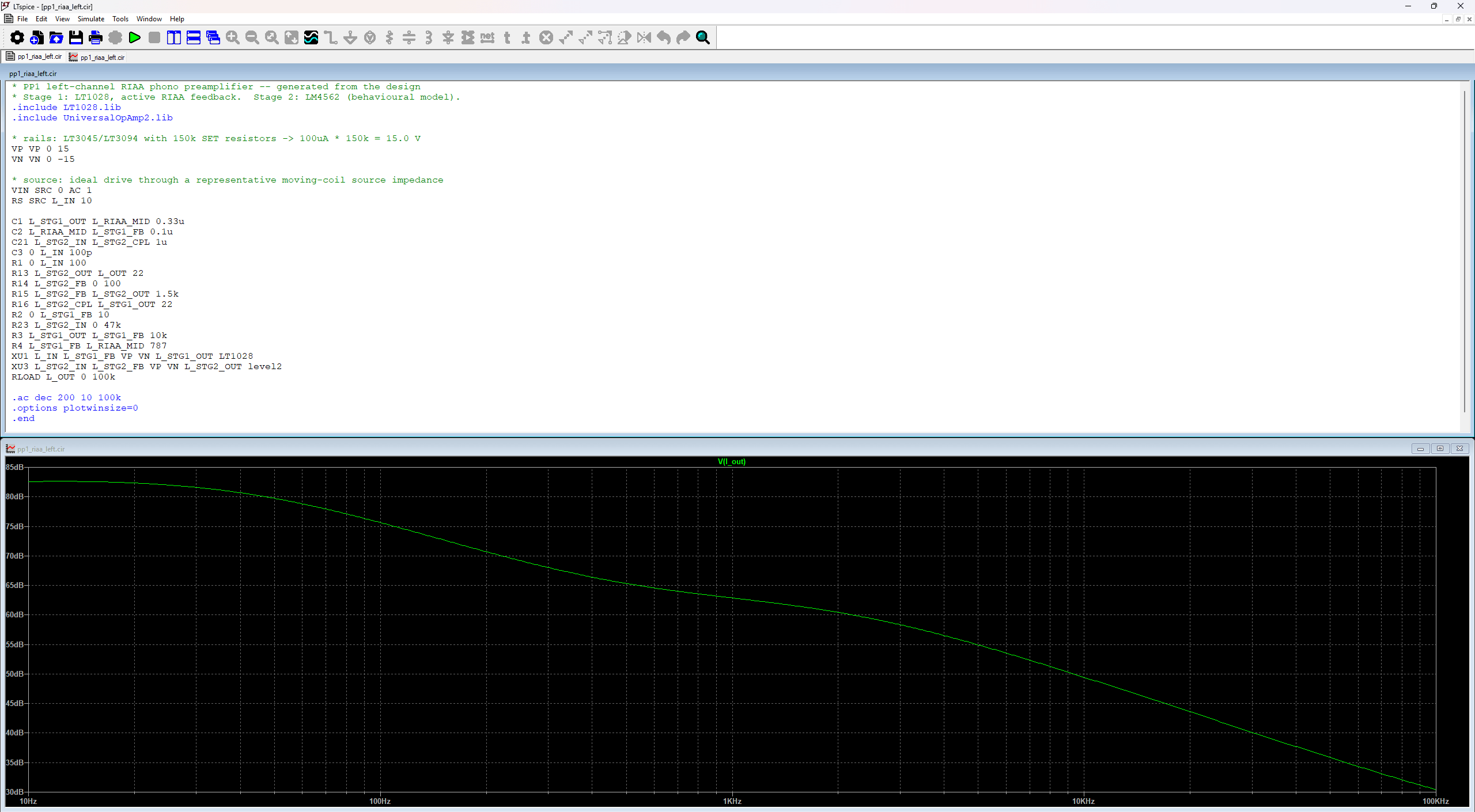Screen dimensions: 1475x812
Task: Click the 'VP VP 0 15' supply line
Action: point(40,149)
